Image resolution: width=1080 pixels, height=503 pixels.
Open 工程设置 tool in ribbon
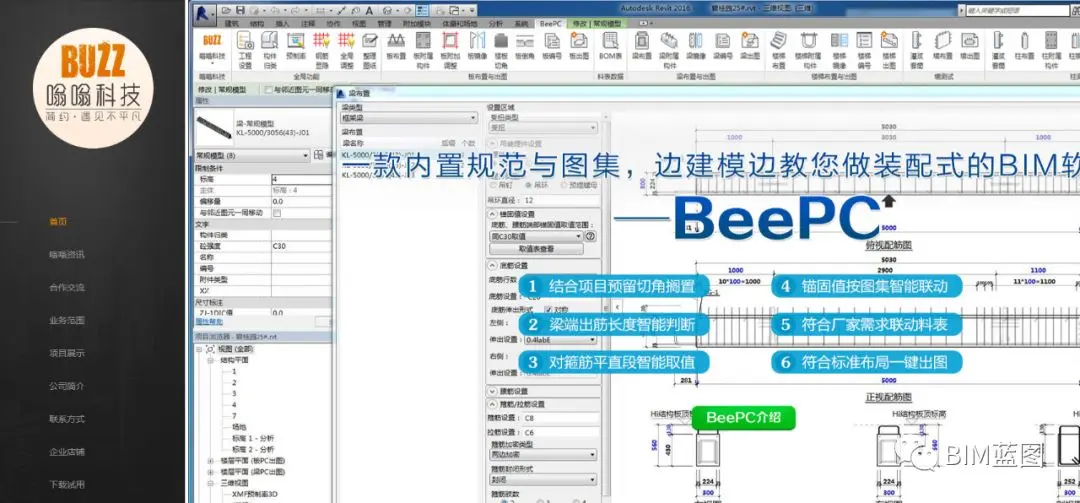pos(245,49)
